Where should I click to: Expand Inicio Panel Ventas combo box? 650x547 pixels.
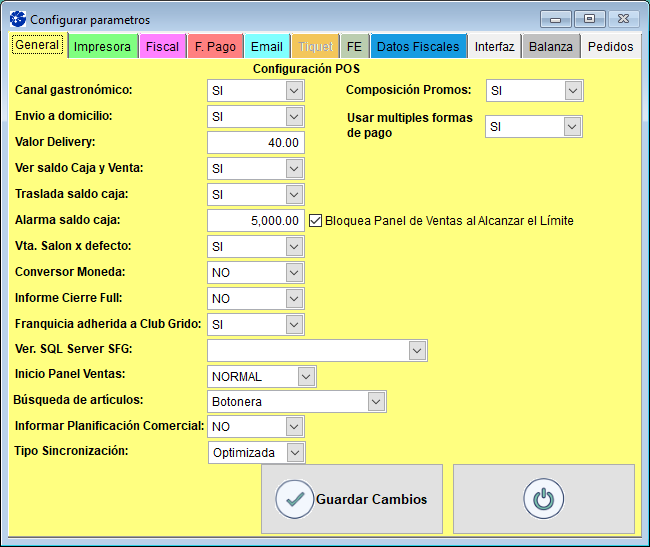tap(306, 376)
